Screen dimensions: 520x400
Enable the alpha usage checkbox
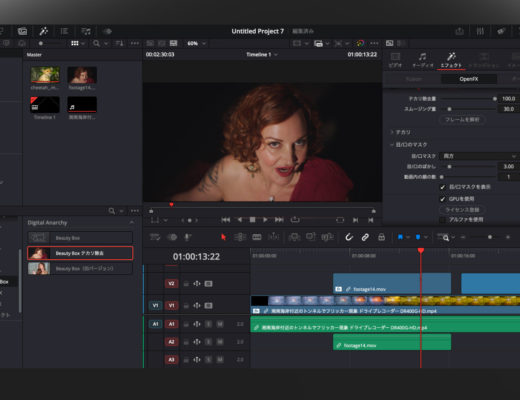(x=442, y=220)
